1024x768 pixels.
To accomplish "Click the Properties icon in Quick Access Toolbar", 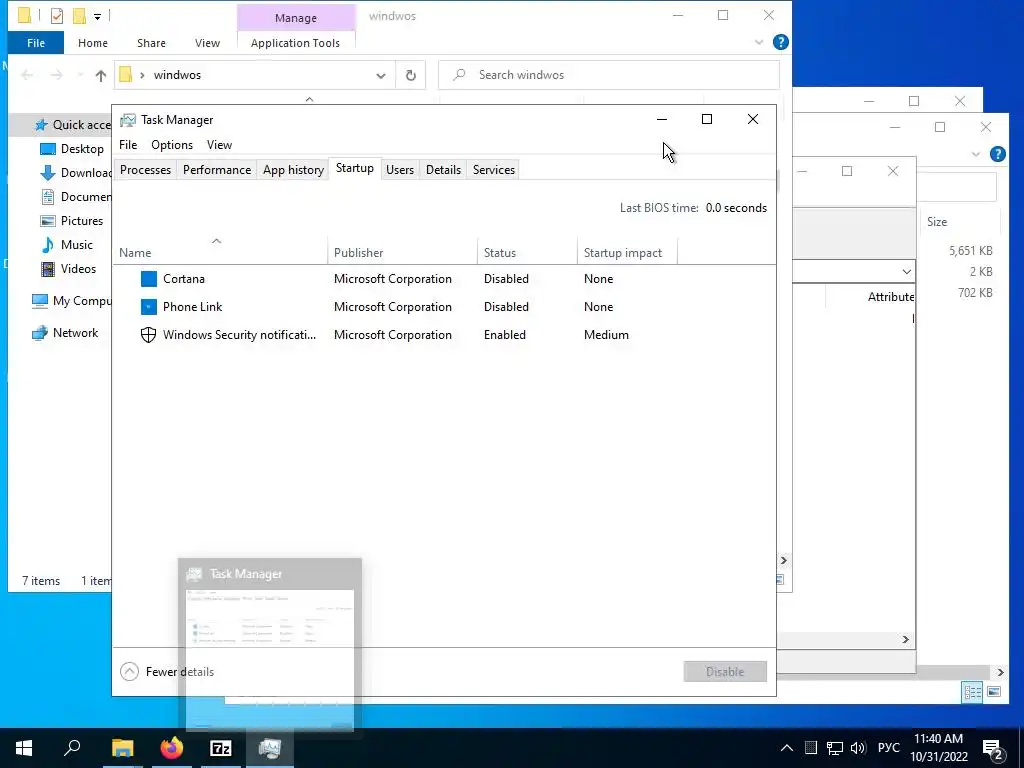I will pos(57,16).
